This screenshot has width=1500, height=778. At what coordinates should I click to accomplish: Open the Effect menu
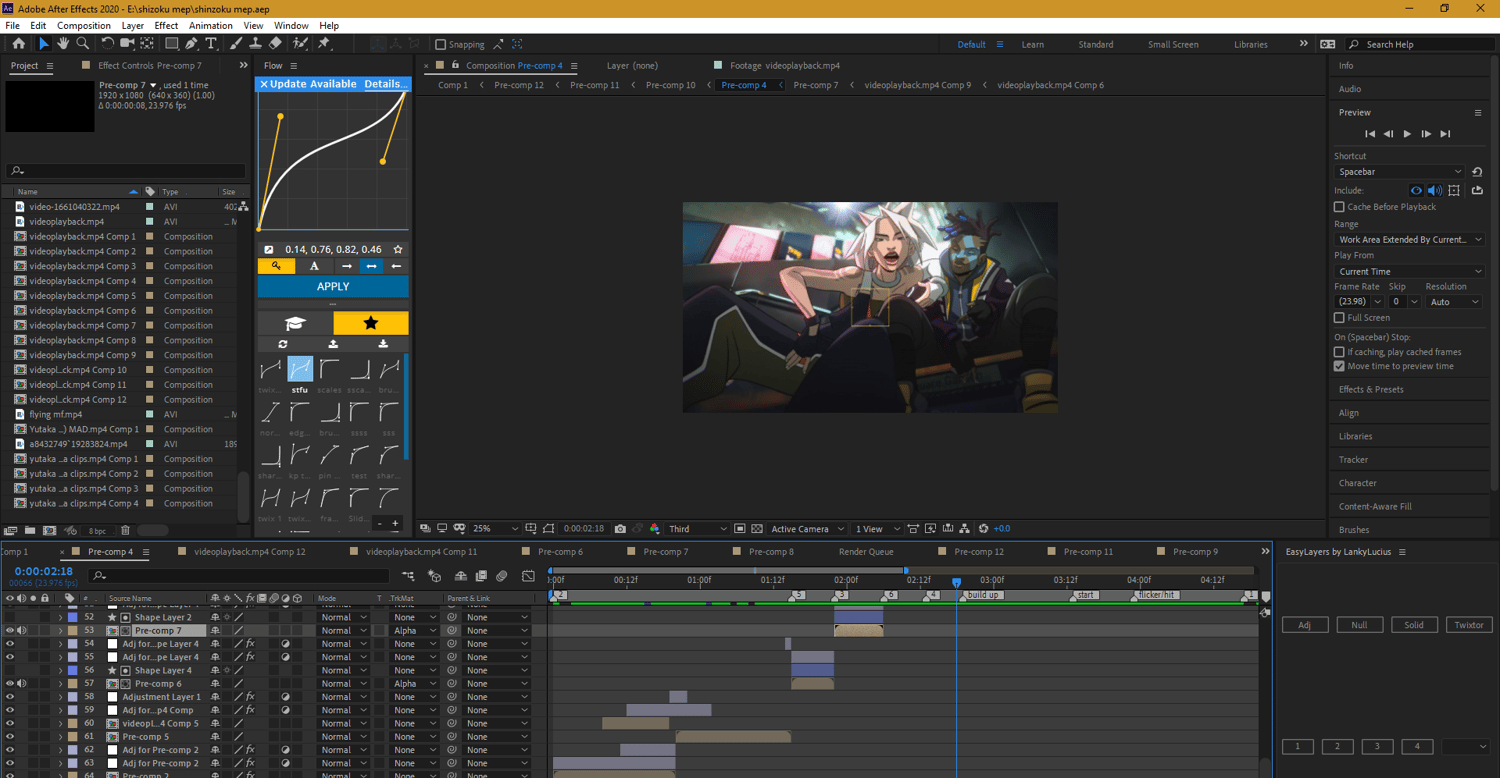point(166,25)
